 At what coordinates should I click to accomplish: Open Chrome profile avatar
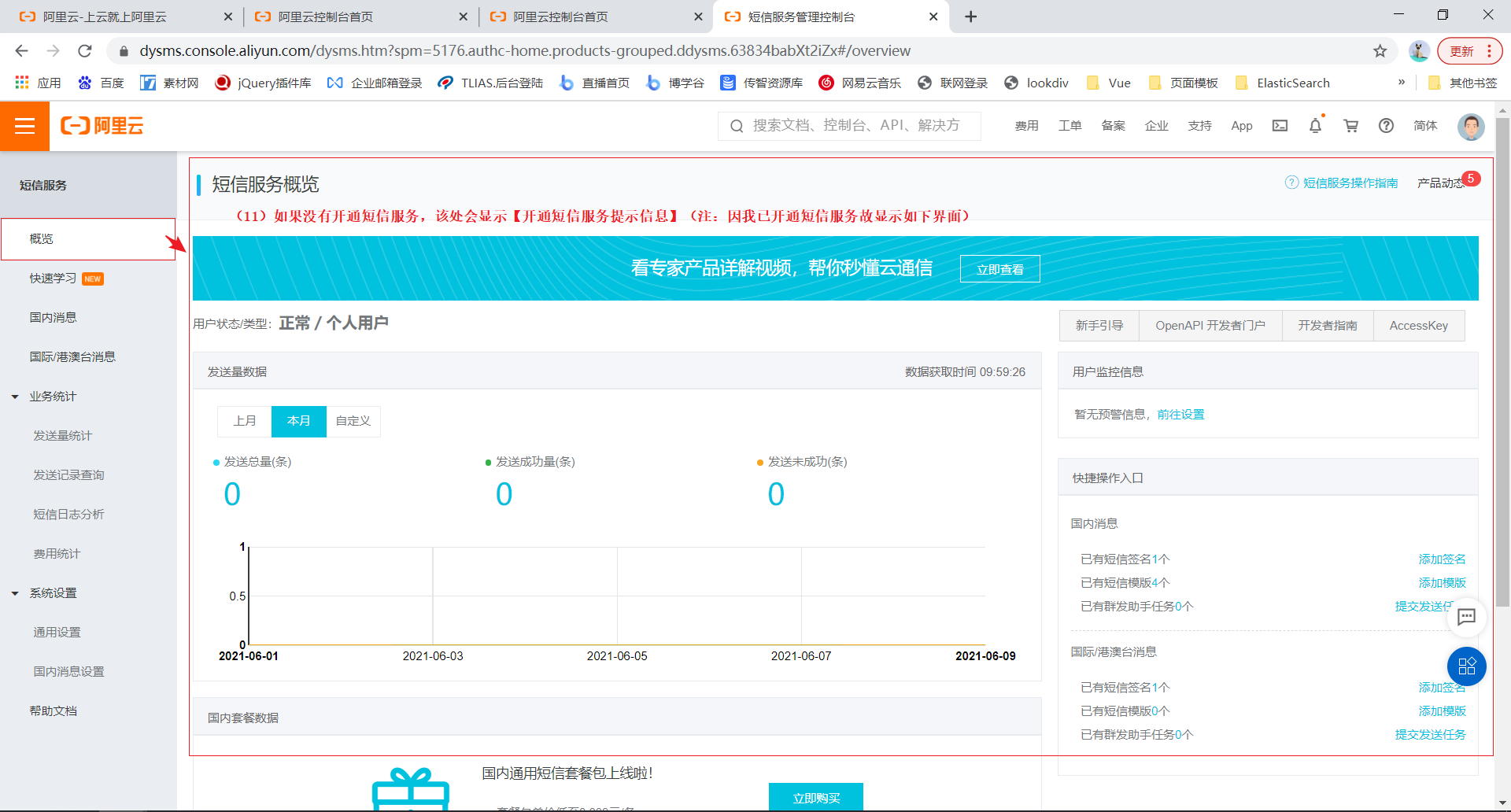coord(1419,51)
